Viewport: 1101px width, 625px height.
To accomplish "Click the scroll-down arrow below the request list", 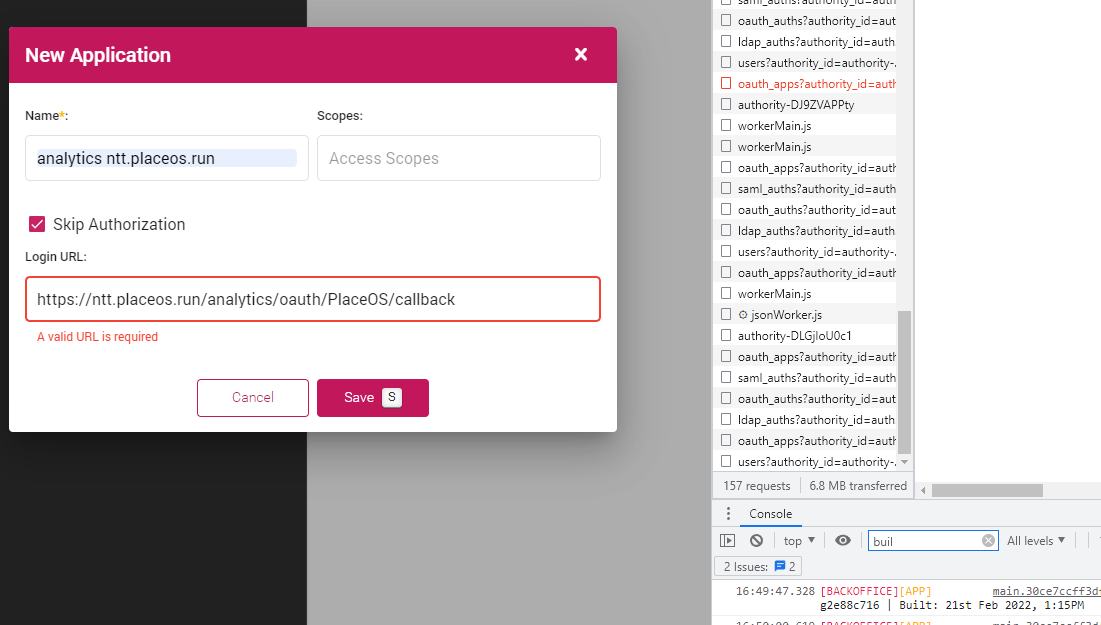I will click(904, 461).
